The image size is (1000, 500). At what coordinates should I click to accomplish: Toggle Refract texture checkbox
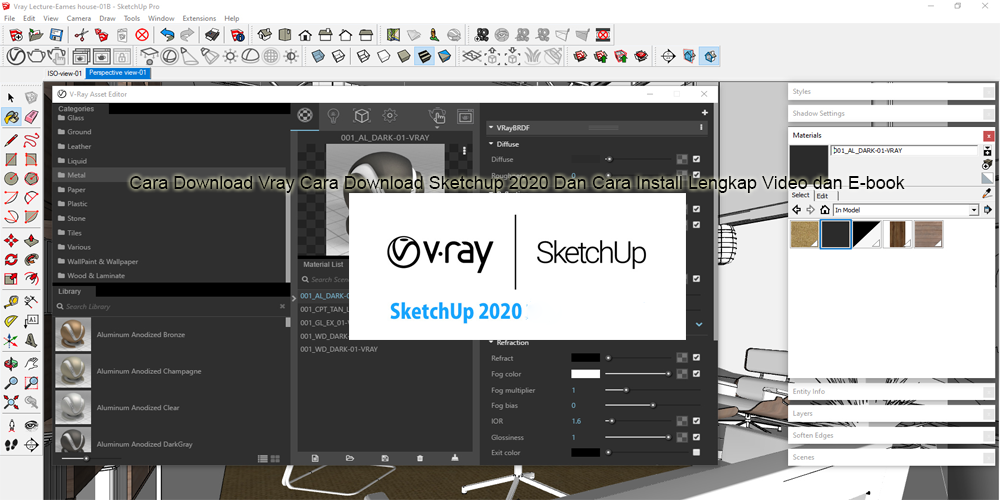696,358
